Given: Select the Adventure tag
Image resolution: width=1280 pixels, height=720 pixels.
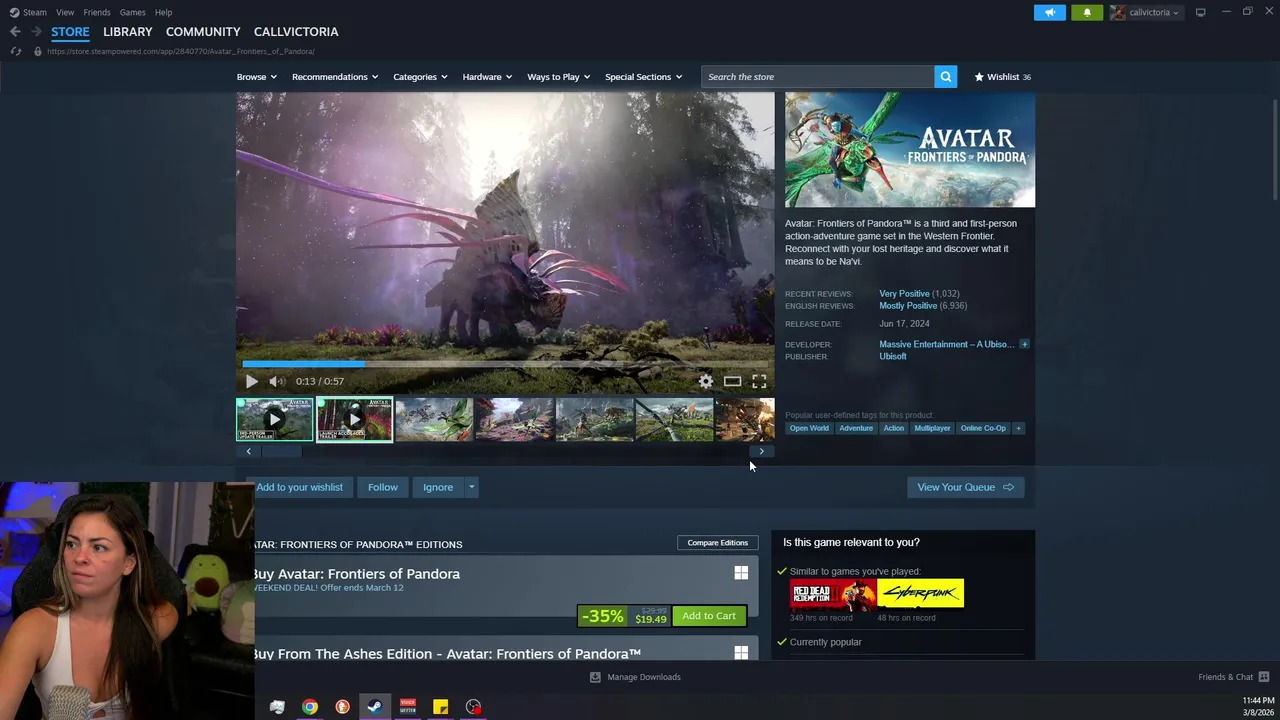Looking at the screenshot, I should point(856,428).
